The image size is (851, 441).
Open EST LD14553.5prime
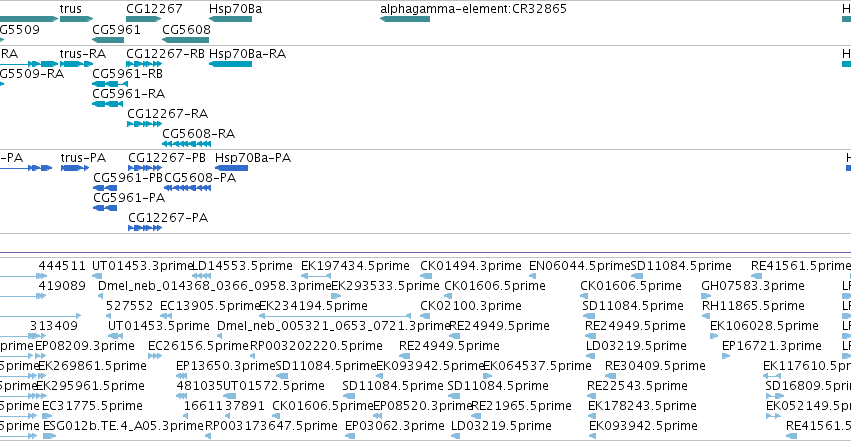click(243, 266)
